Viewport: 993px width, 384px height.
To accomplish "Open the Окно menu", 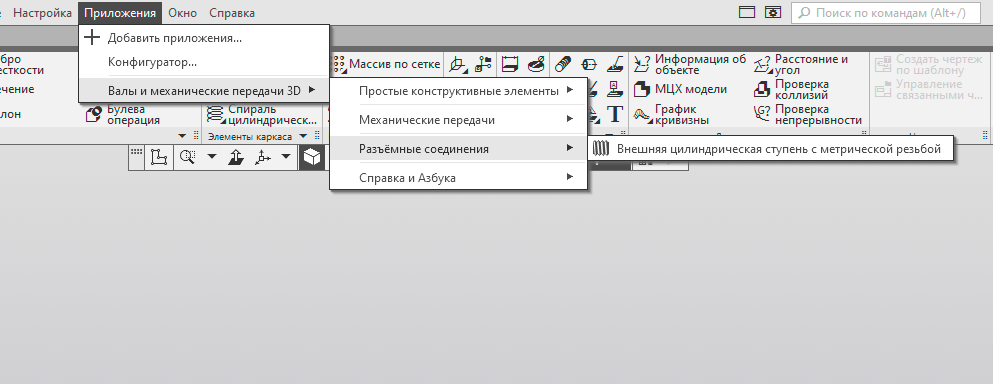I will tap(182, 13).
